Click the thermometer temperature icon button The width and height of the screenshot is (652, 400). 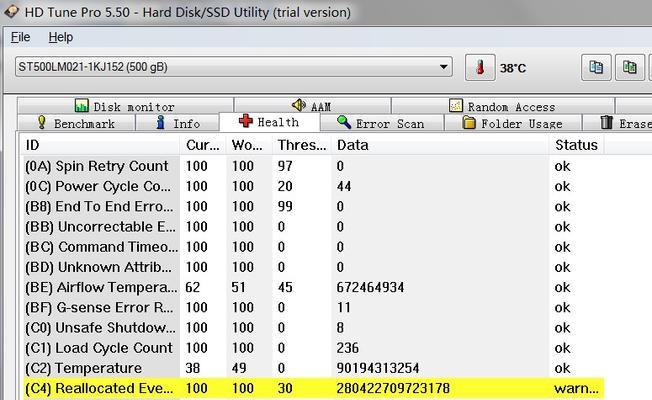[480, 67]
